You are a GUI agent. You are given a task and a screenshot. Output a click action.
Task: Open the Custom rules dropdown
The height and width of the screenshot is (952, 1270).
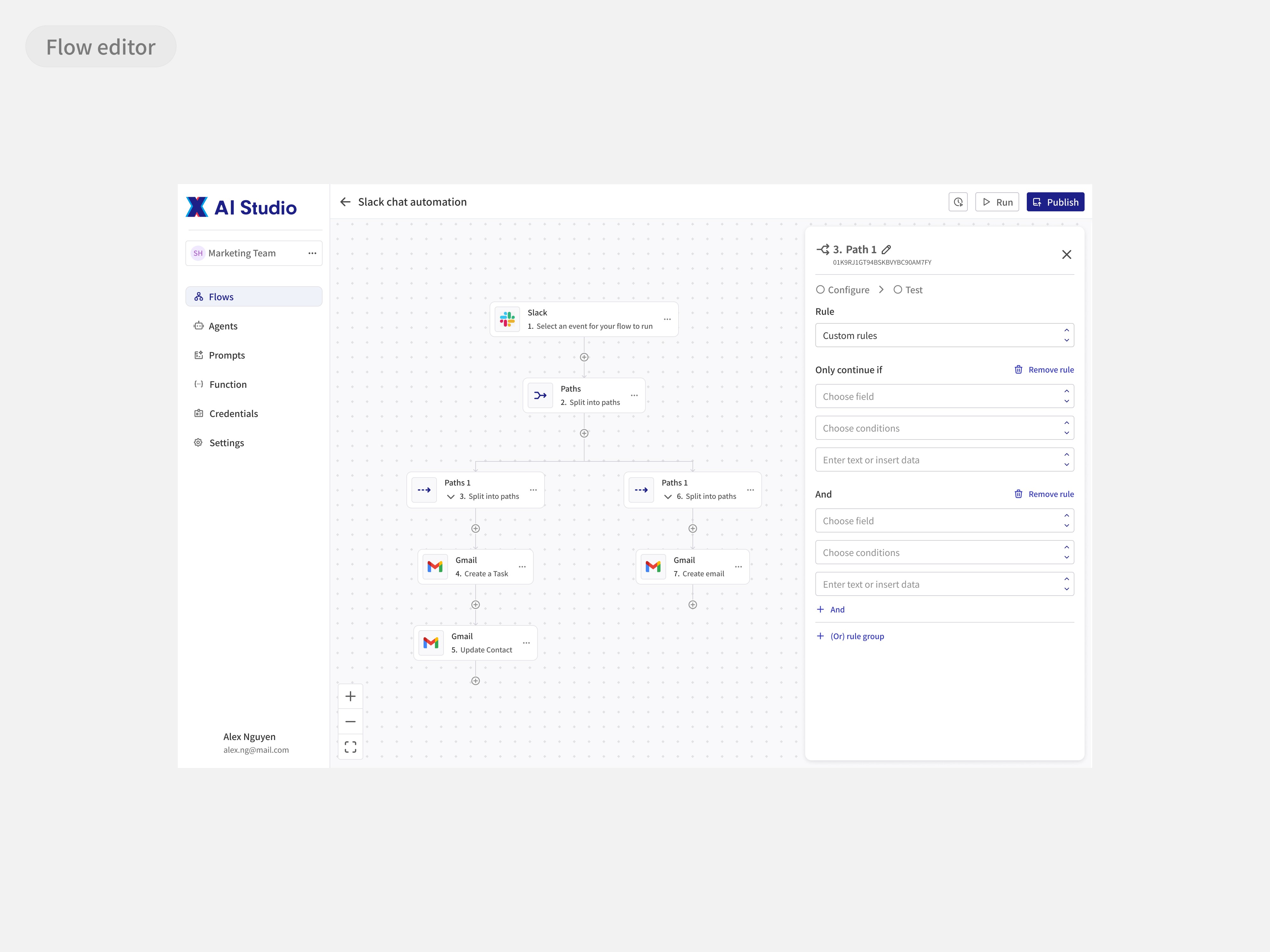coord(945,335)
